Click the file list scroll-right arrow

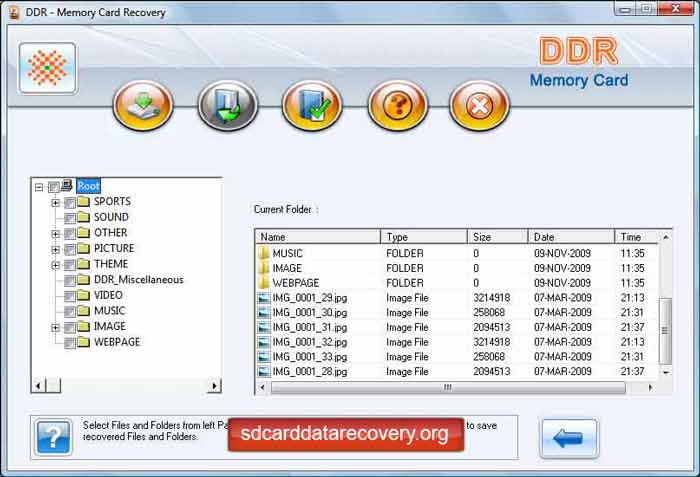(650, 388)
